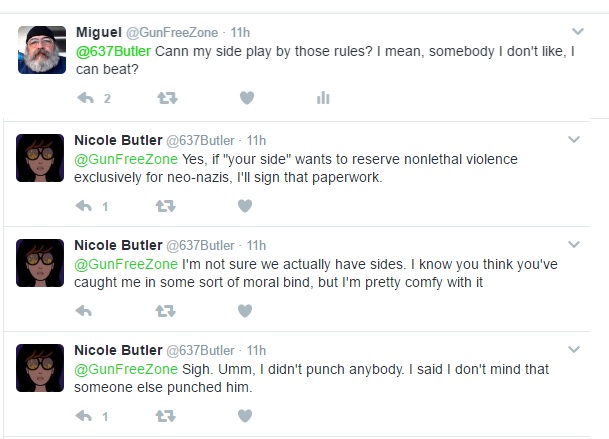Reply to the 'nonlethal violence' tweet
The height and width of the screenshot is (439, 609).
click(84, 206)
